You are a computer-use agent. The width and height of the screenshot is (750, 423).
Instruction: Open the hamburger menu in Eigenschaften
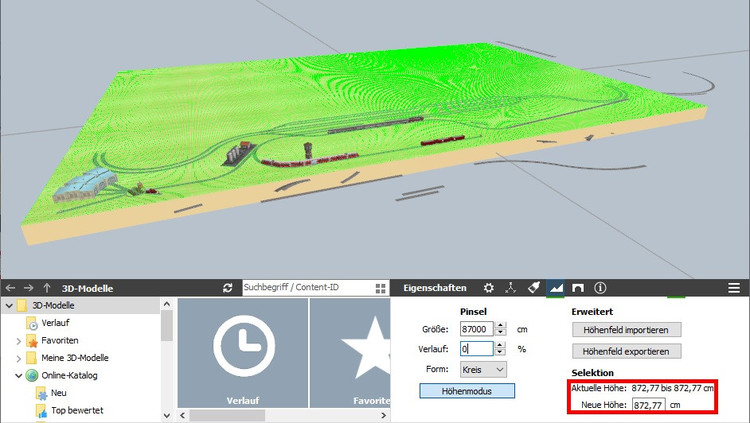point(734,287)
